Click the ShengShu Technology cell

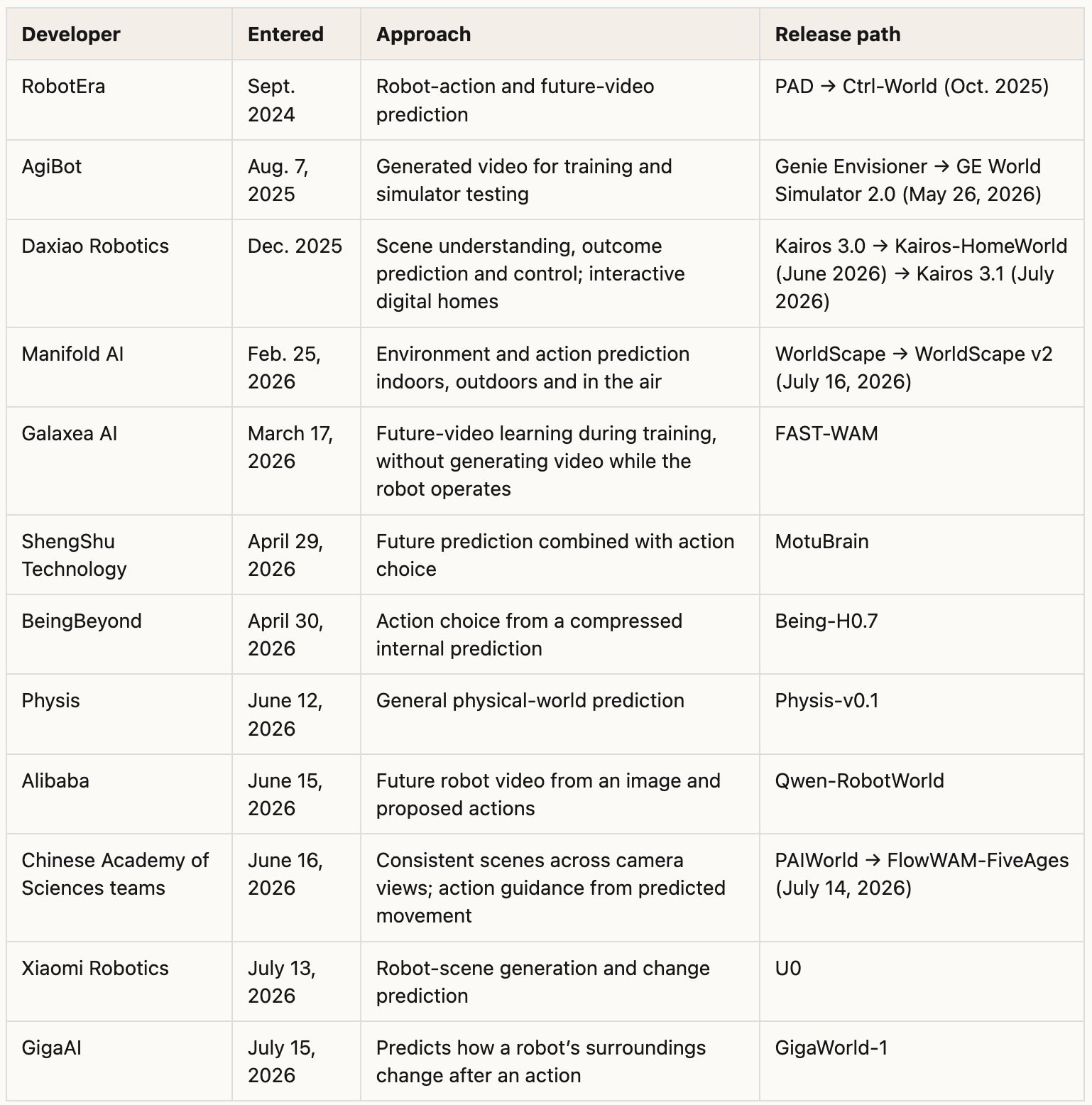[x=119, y=555]
